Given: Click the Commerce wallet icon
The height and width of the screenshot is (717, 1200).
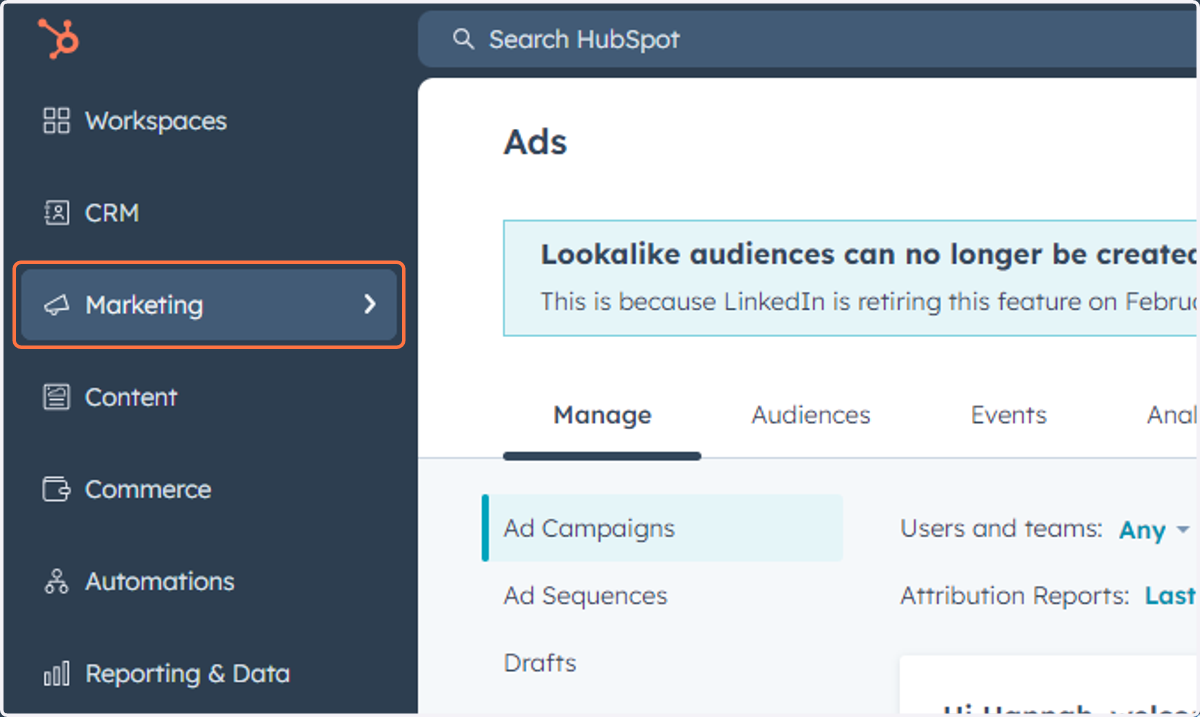Looking at the screenshot, I should pyautogui.click(x=57, y=489).
